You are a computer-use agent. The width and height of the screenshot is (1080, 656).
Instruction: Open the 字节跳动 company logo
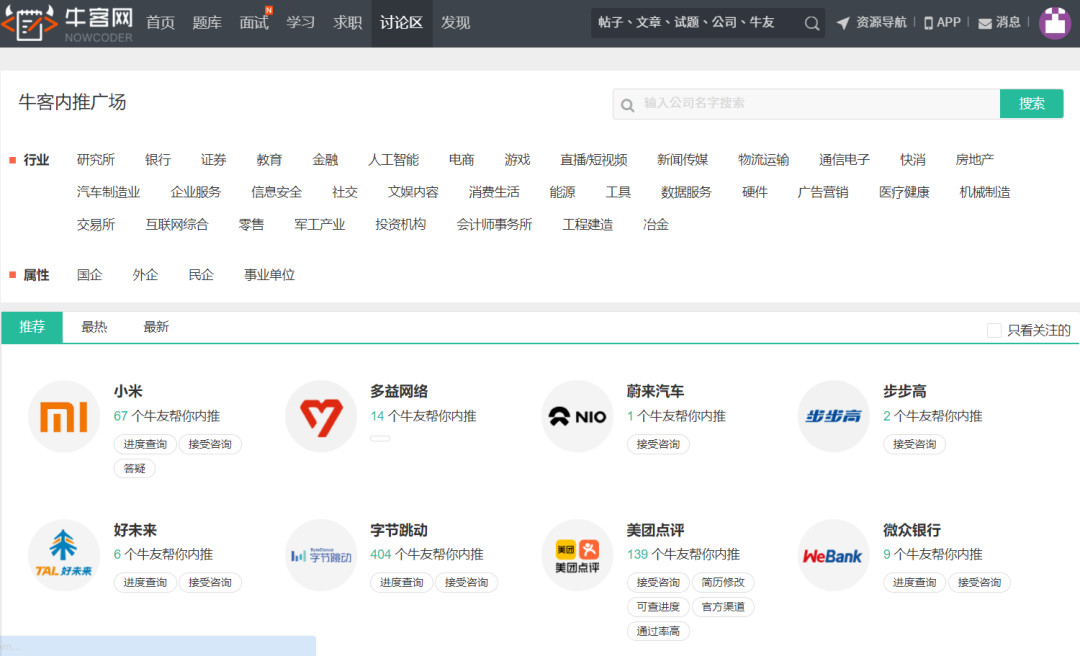[x=321, y=555]
